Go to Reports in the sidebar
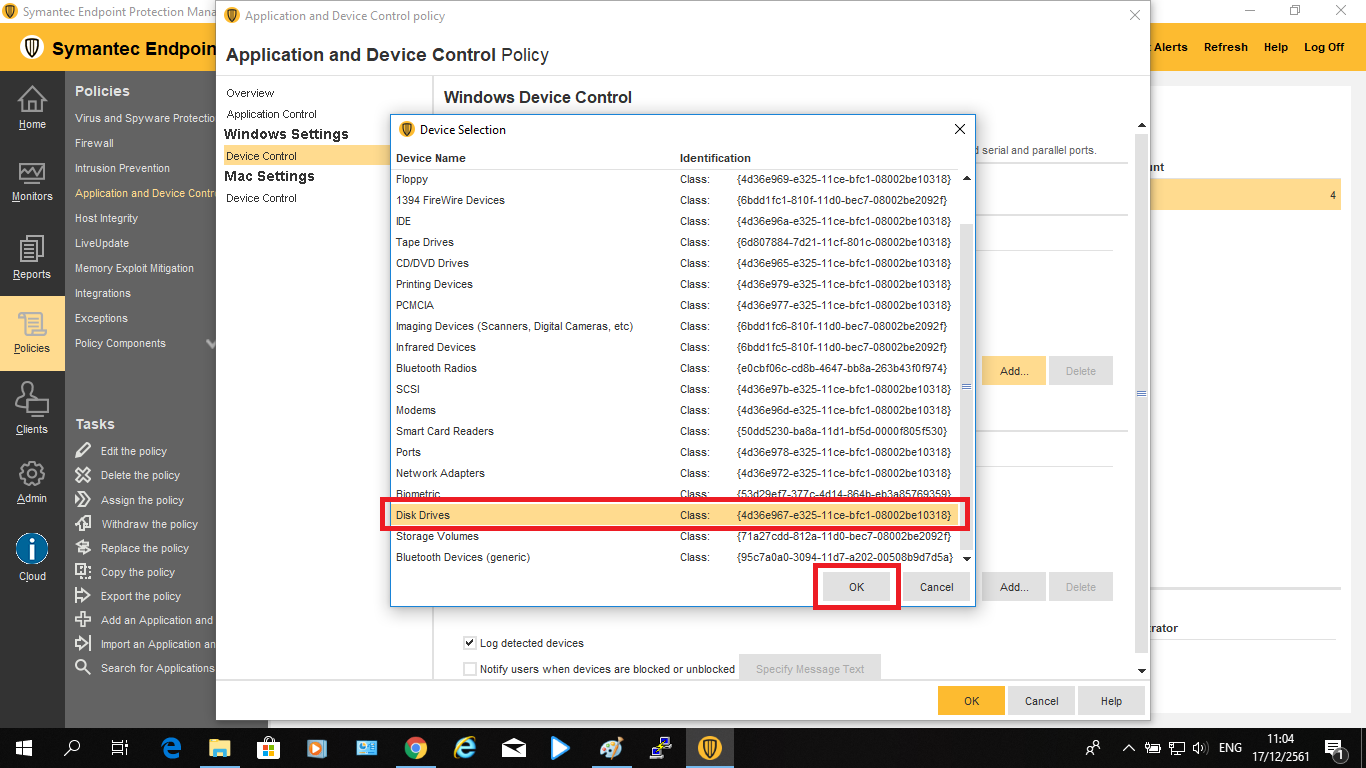Screen dimensions: 1366x768 [x=32, y=250]
